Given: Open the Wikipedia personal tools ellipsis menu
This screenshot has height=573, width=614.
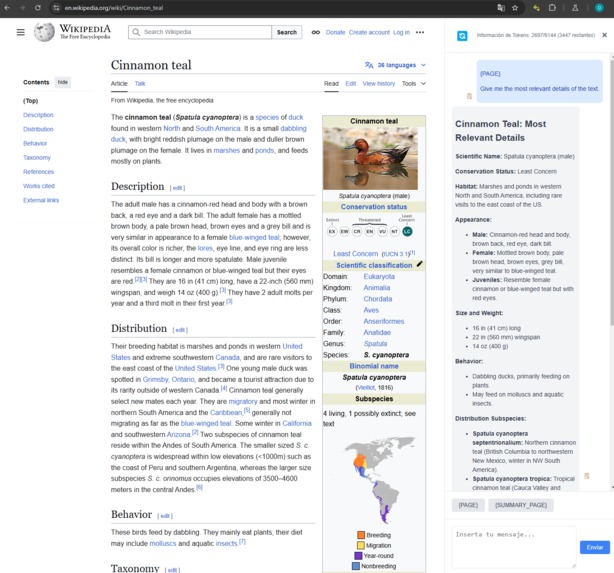Looking at the screenshot, I should tap(420, 33).
